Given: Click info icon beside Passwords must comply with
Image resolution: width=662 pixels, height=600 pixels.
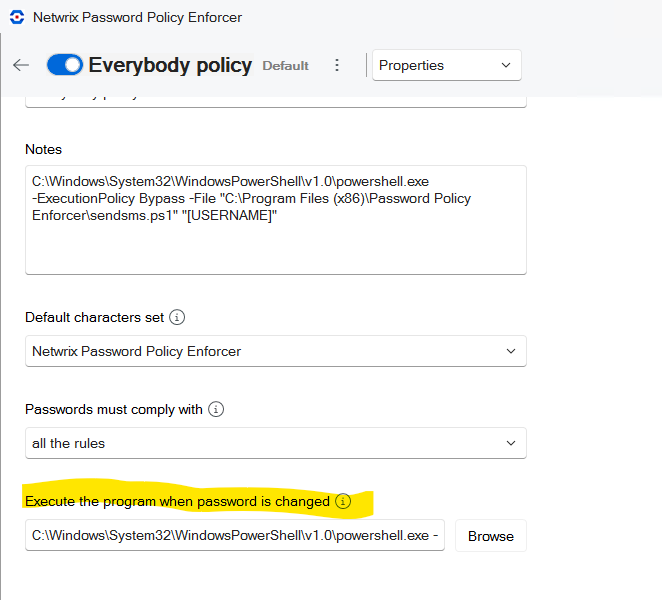Looking at the screenshot, I should 217,409.
